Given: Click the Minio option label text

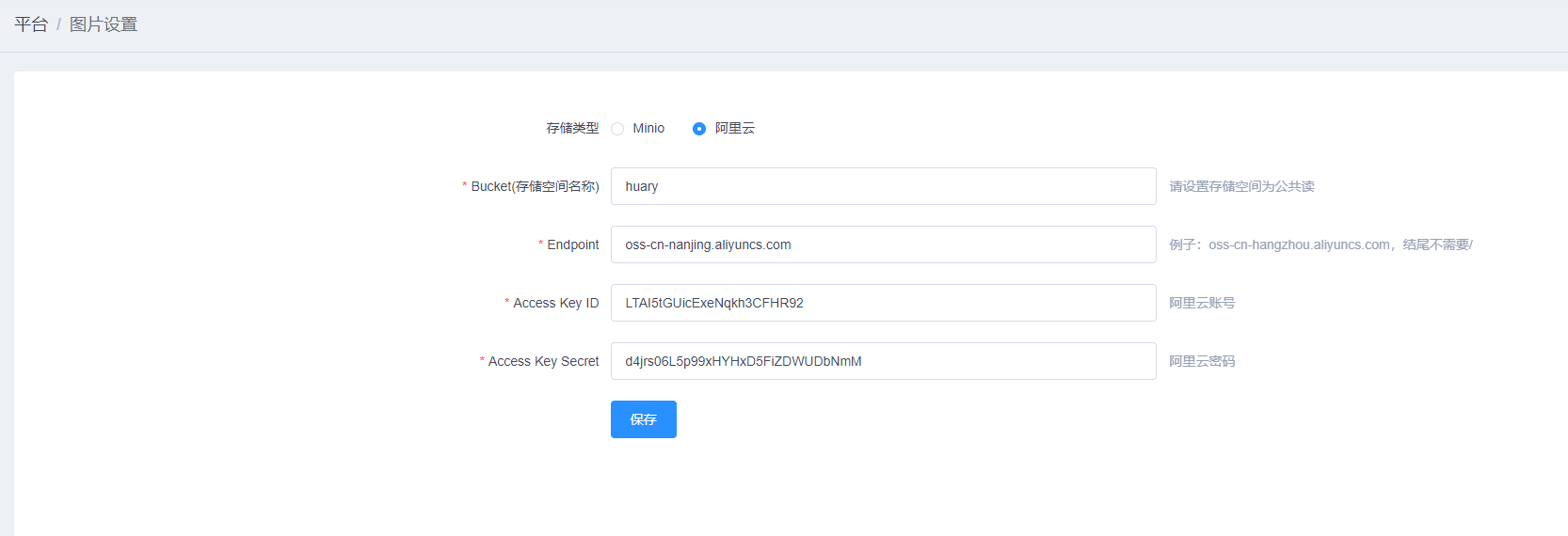Looking at the screenshot, I should coord(648,129).
